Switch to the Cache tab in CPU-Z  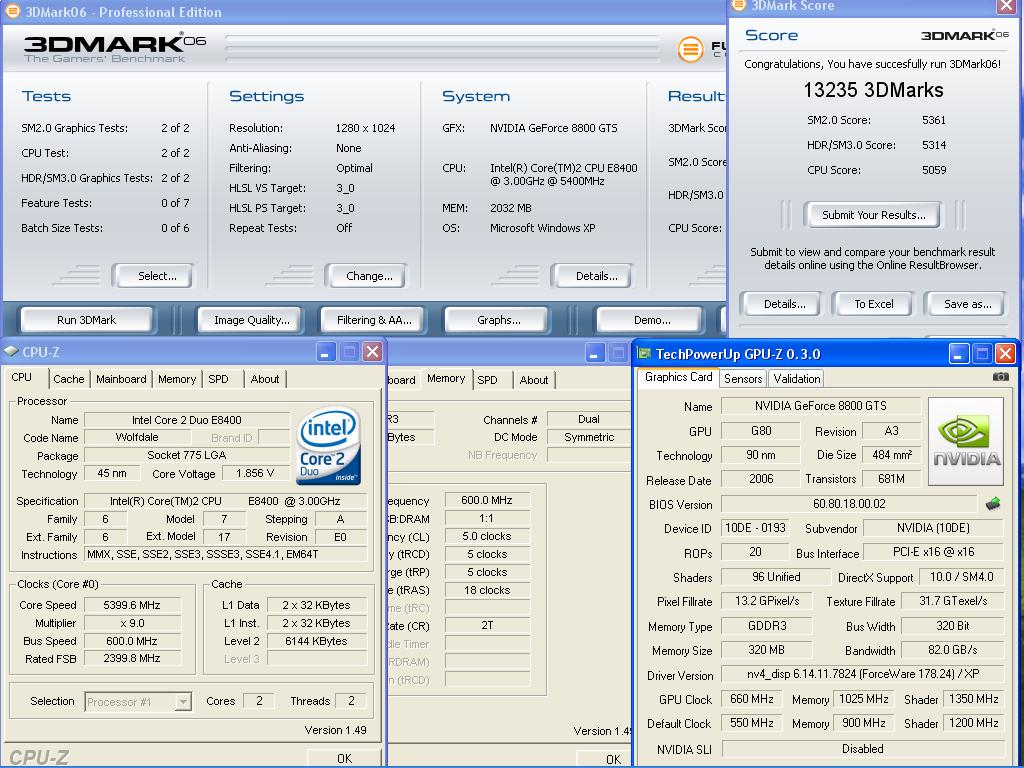[x=69, y=379]
